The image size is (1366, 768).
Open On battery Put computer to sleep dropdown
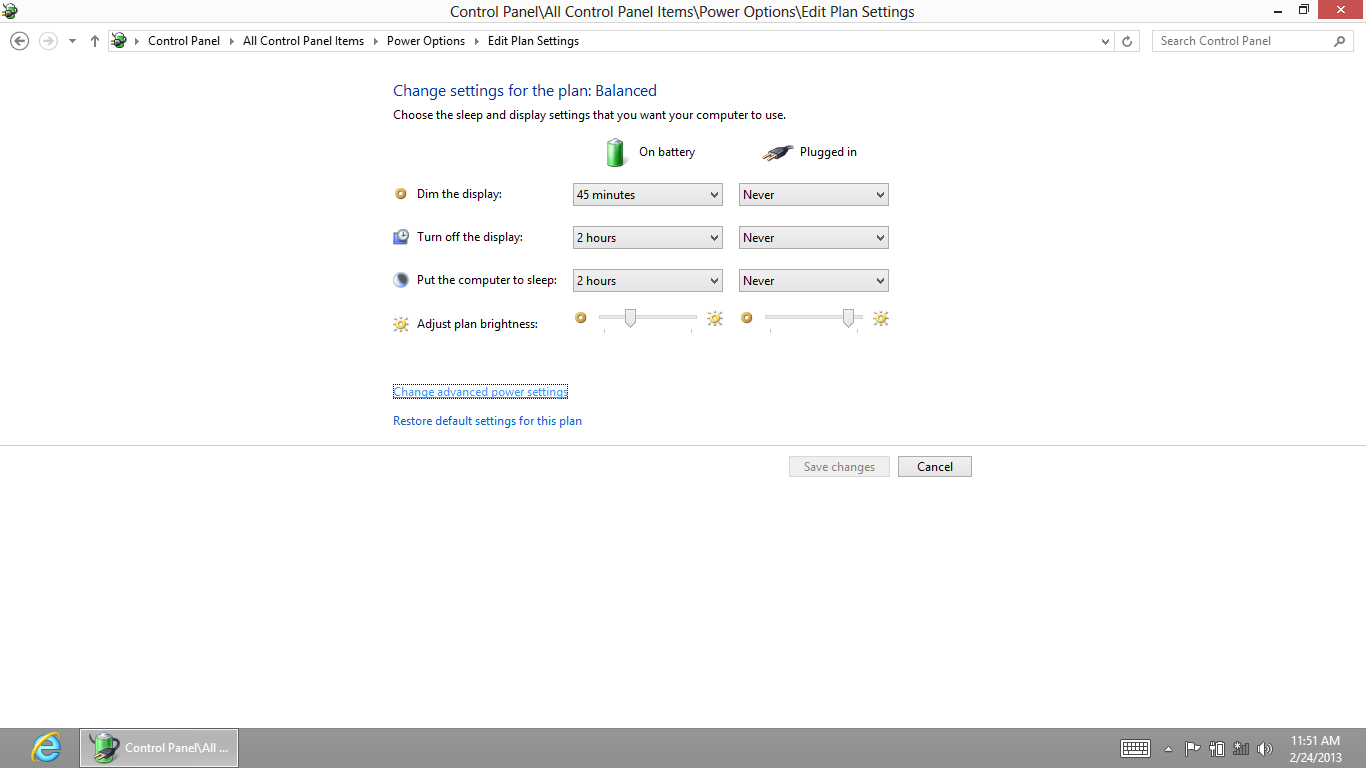pos(647,281)
